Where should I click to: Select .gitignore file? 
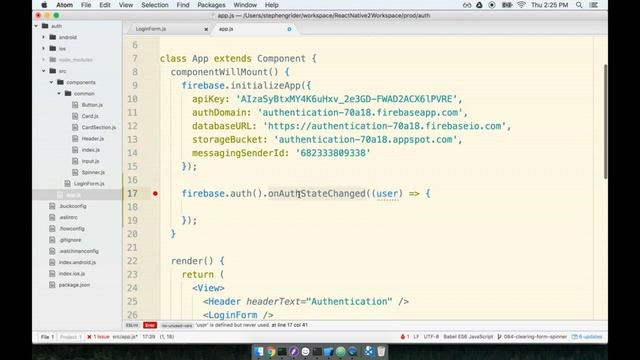[70, 240]
